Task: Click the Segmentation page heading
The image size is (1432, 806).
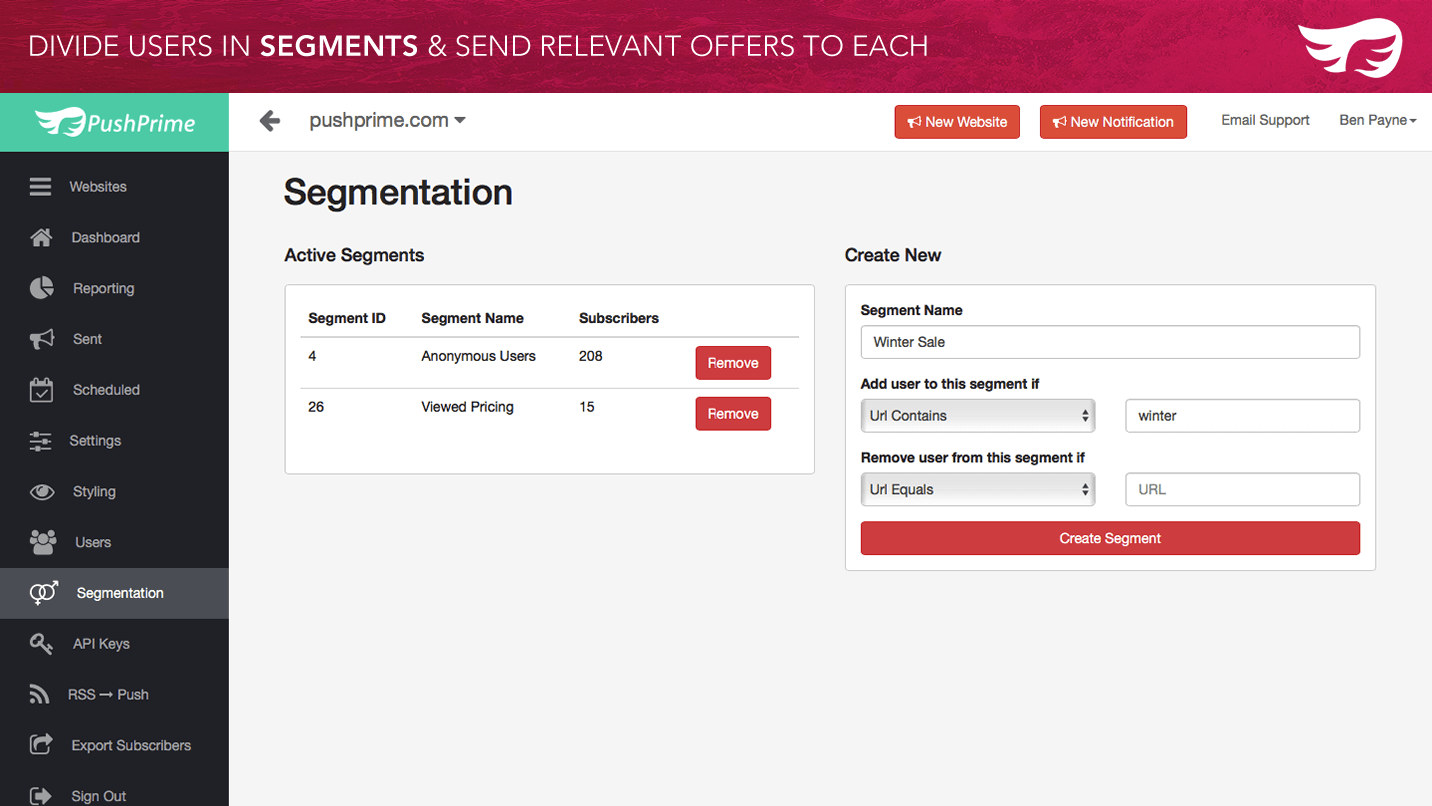Action: [x=398, y=192]
